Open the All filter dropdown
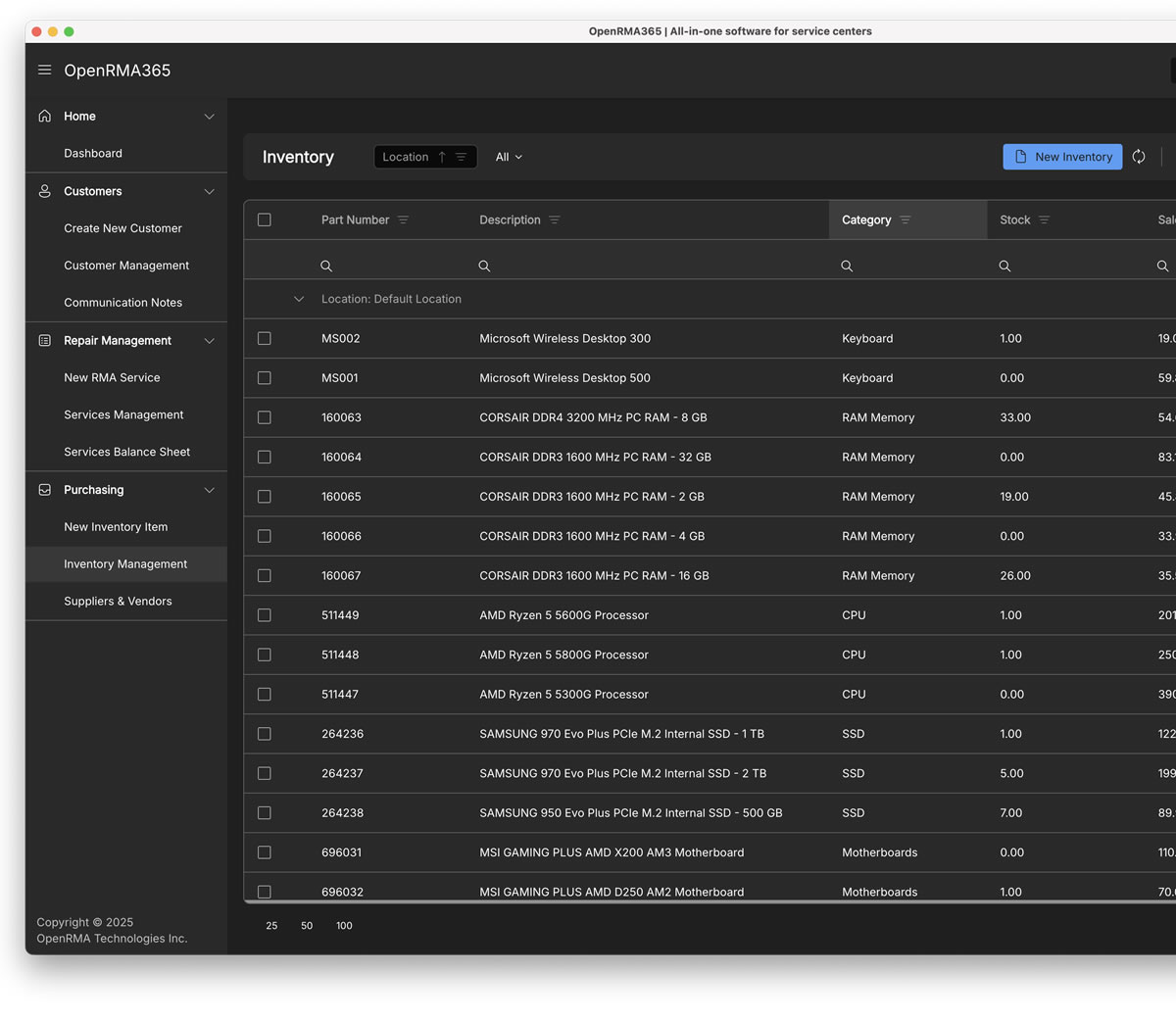The width and height of the screenshot is (1176, 1020). click(x=509, y=156)
